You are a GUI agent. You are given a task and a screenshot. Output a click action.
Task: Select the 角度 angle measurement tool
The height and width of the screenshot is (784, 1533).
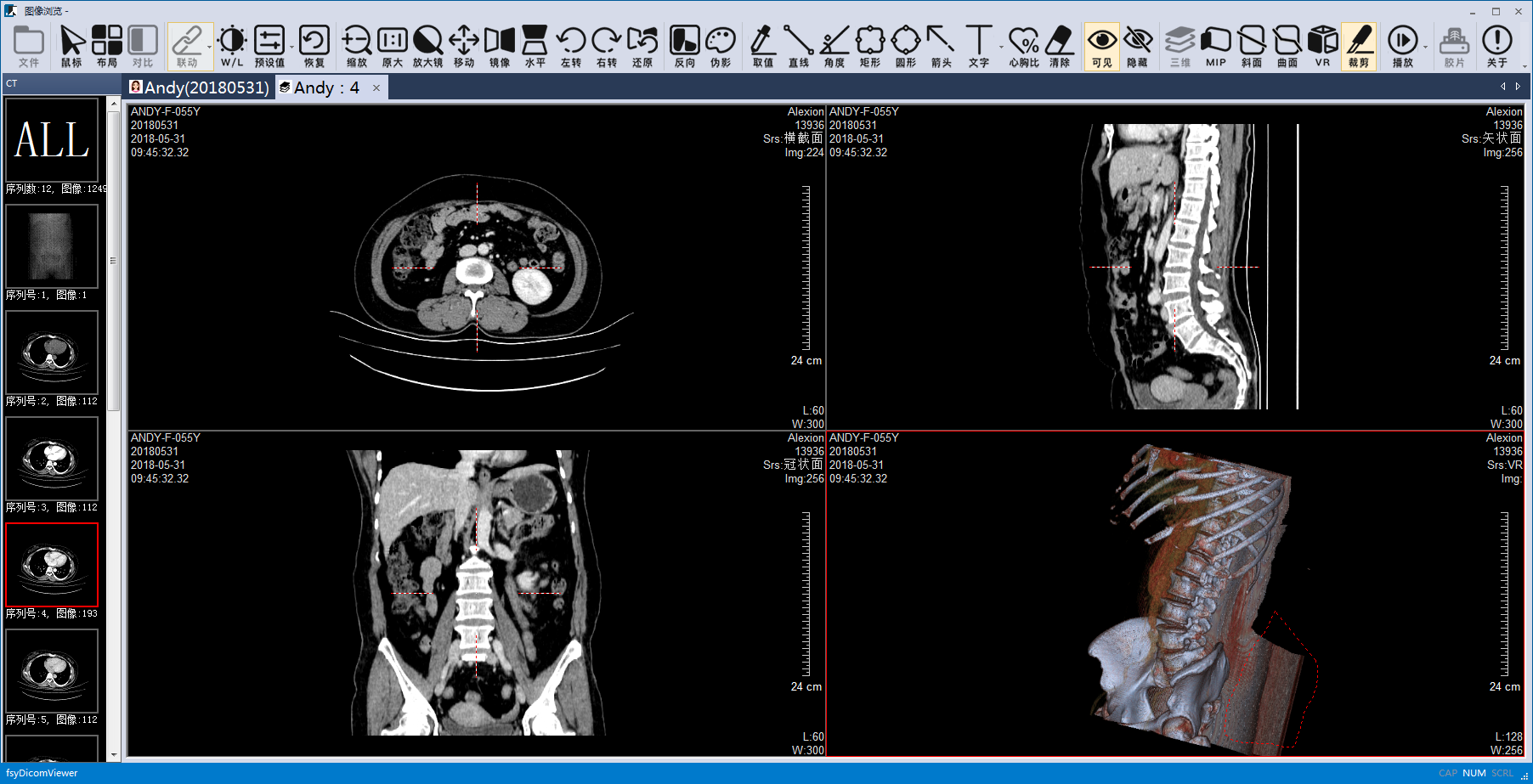(x=834, y=47)
